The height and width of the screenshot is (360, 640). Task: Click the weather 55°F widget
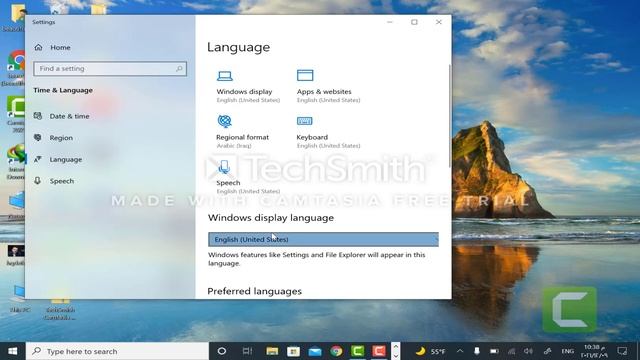pos(430,351)
